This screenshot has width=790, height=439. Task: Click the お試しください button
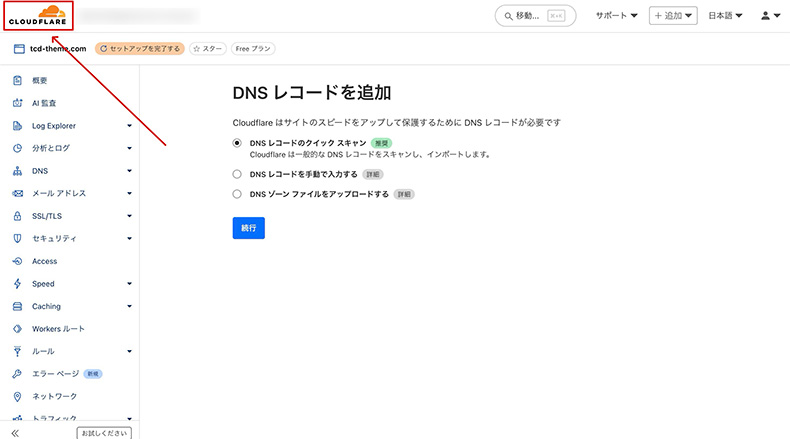[x=104, y=433]
